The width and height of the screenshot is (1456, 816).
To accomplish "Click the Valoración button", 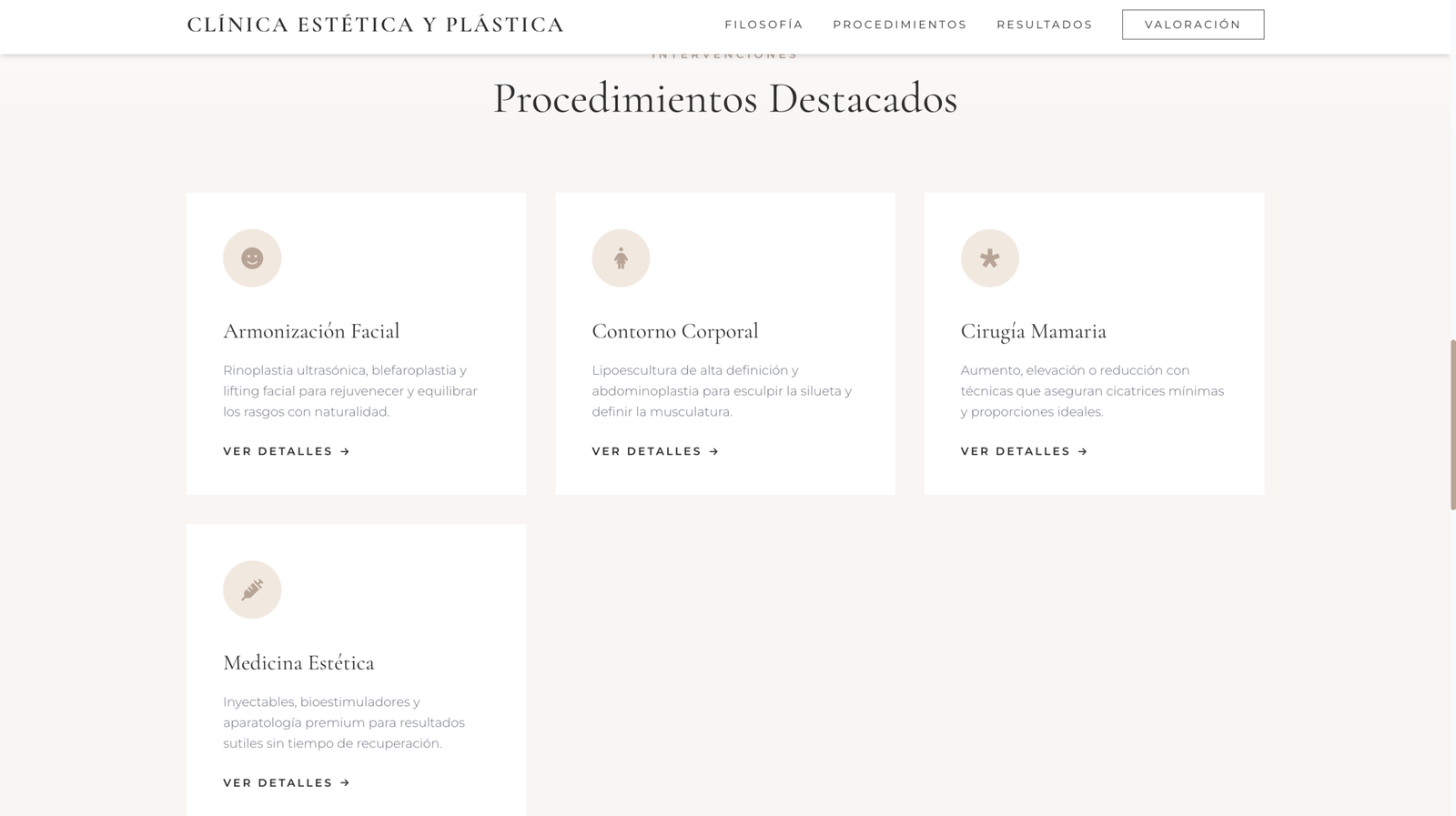I will click(1192, 25).
